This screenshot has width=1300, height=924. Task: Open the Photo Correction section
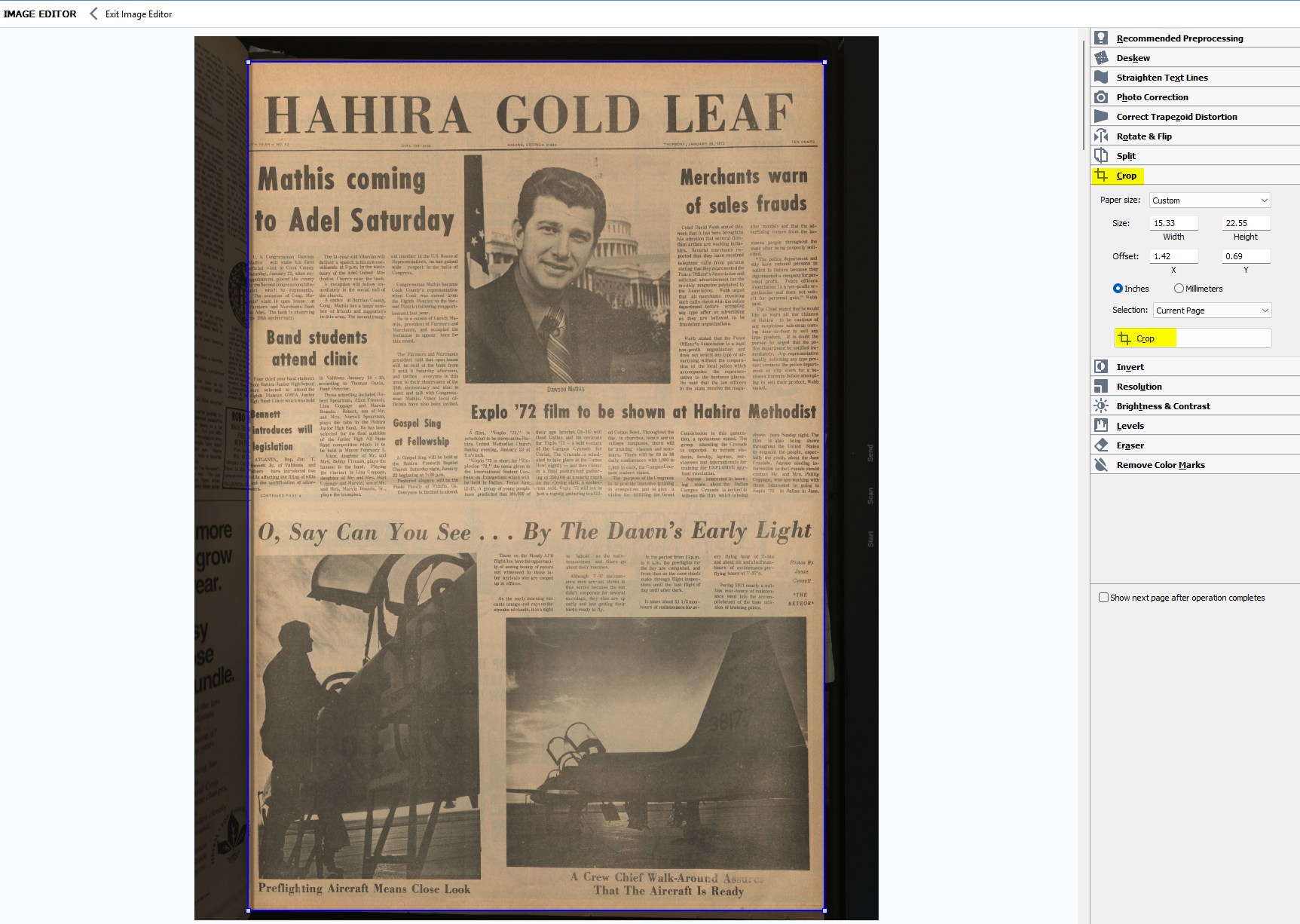pos(1152,97)
